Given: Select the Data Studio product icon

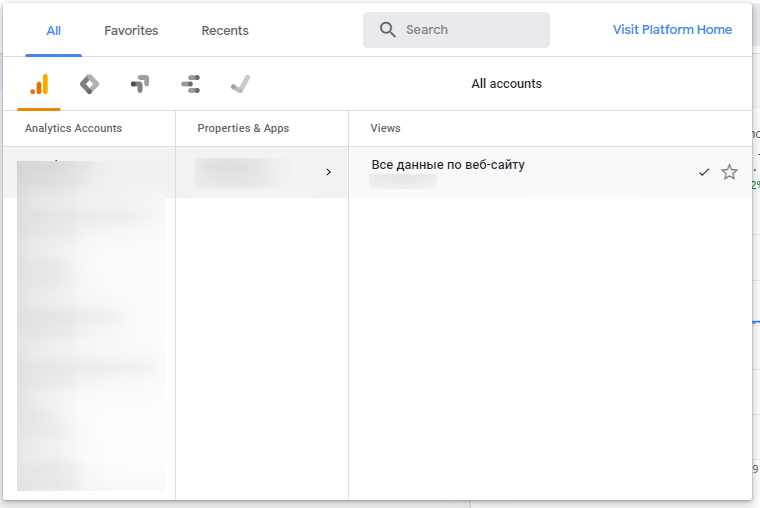Looking at the screenshot, I should tap(190, 85).
